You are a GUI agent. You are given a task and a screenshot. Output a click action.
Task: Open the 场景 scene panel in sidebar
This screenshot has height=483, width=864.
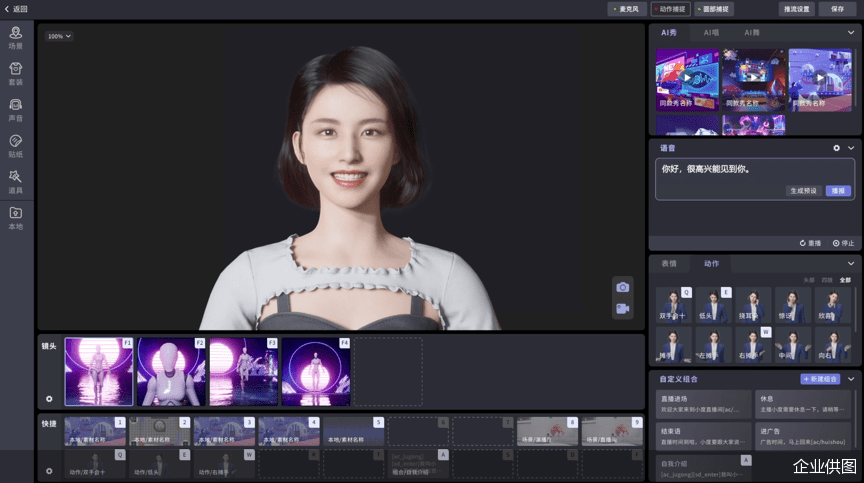(x=16, y=38)
